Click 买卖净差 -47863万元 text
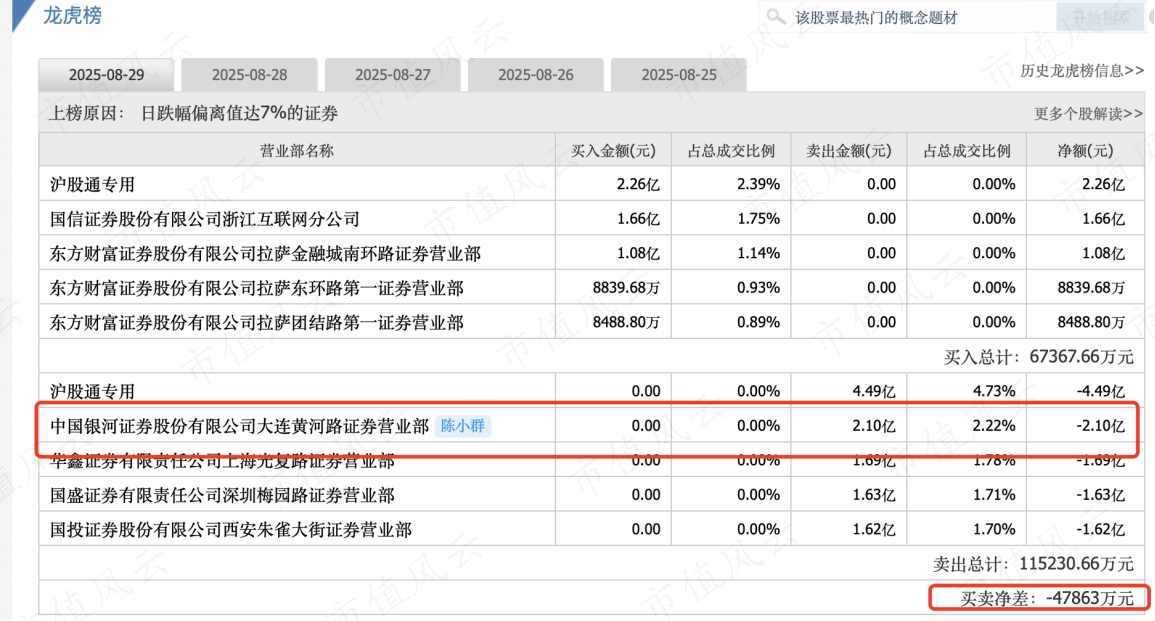Viewport: 1155px width, 621px height. tap(1047, 598)
